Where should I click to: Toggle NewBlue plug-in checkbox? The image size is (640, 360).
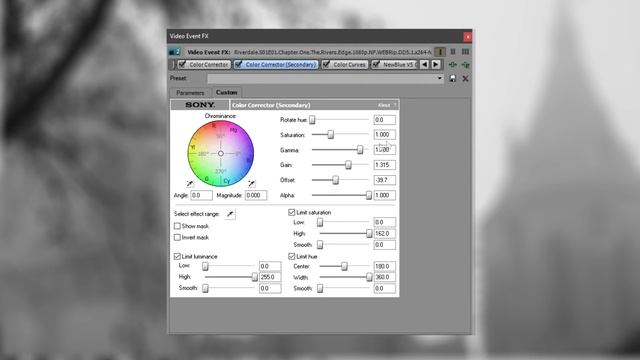click(376, 64)
